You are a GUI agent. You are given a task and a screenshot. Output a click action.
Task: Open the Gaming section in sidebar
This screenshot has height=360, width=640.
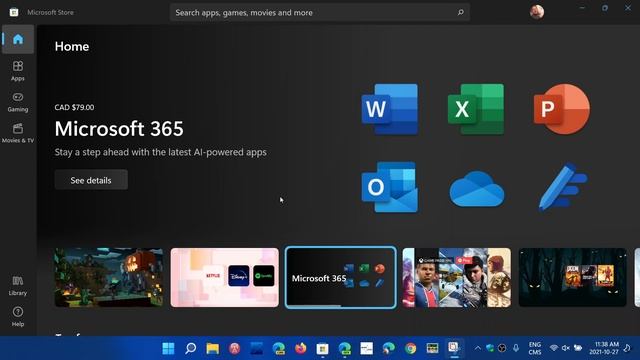click(18, 102)
